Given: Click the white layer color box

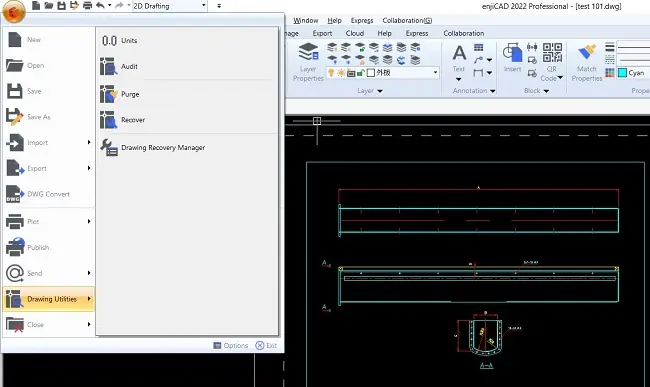Looking at the screenshot, I should (x=371, y=73).
